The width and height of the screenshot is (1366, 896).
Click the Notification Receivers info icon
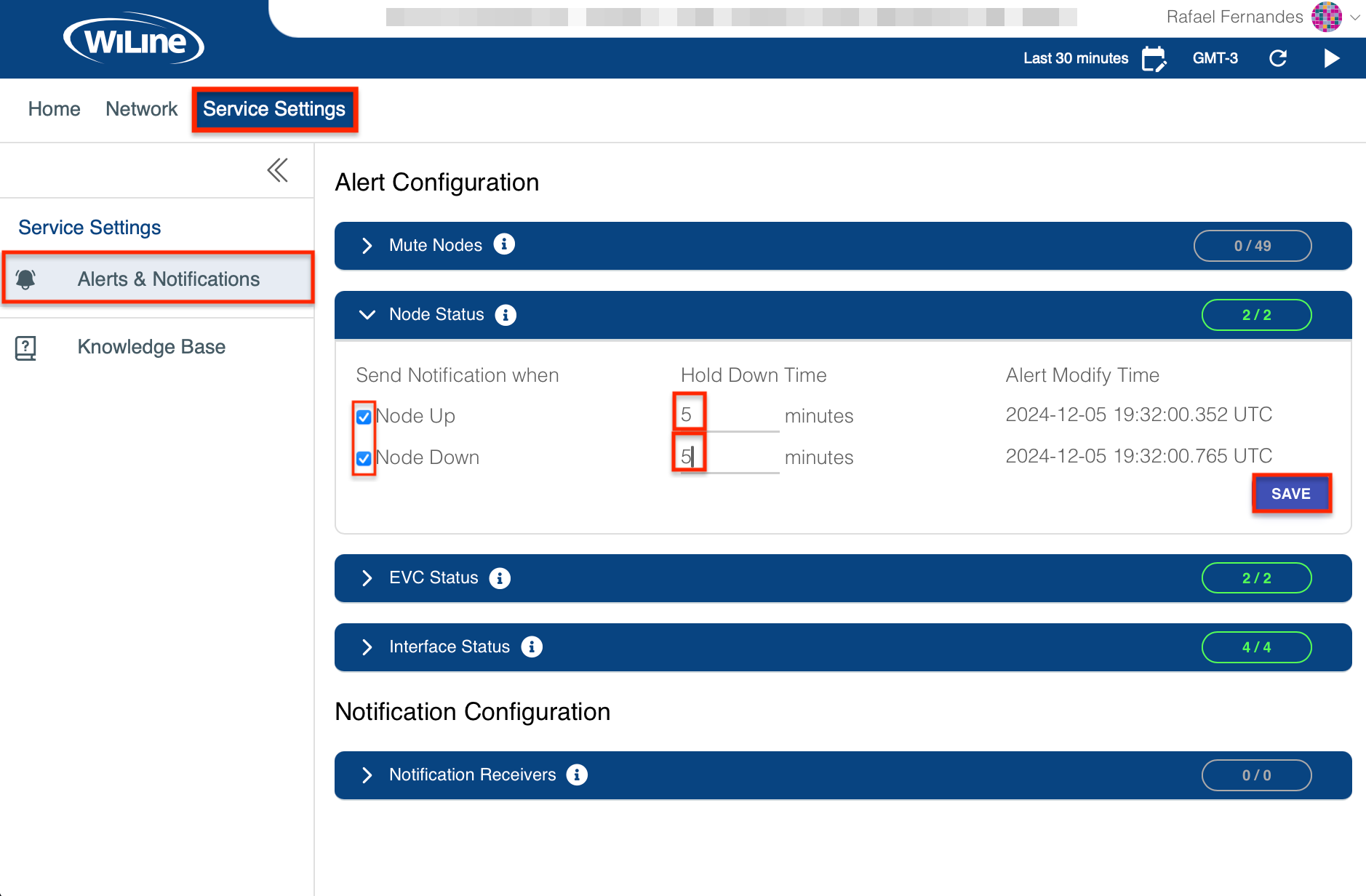577,775
